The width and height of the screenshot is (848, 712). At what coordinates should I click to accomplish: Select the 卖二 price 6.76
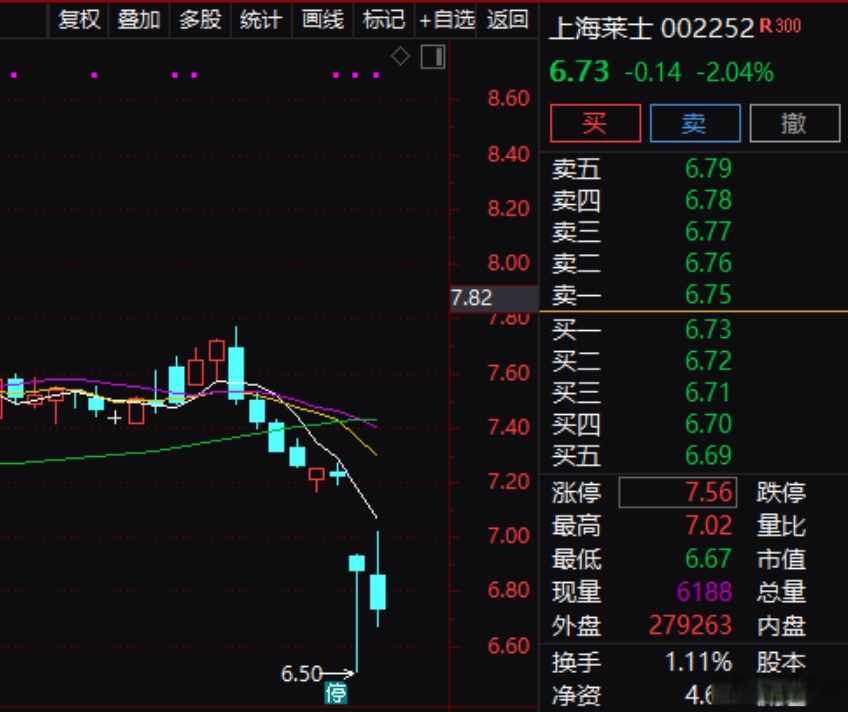click(x=708, y=263)
